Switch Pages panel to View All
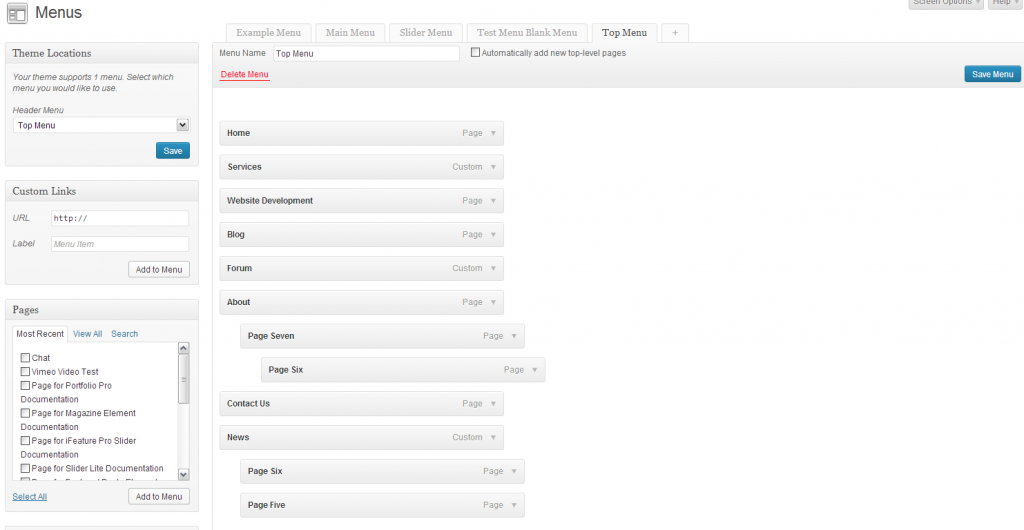The height and width of the screenshot is (530, 1024). click(88, 334)
